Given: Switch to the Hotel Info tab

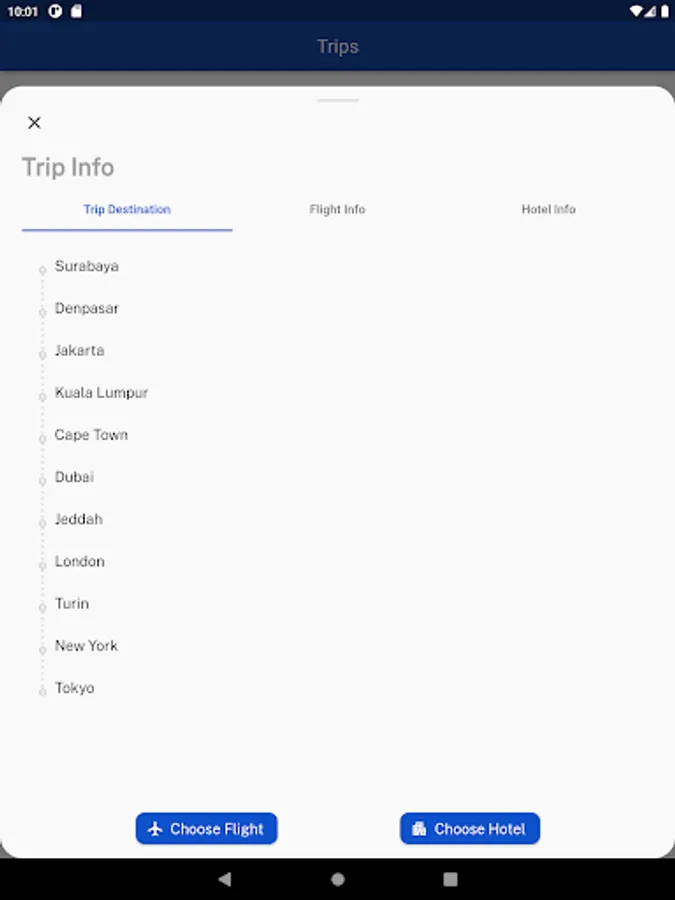Looking at the screenshot, I should pyautogui.click(x=548, y=210).
